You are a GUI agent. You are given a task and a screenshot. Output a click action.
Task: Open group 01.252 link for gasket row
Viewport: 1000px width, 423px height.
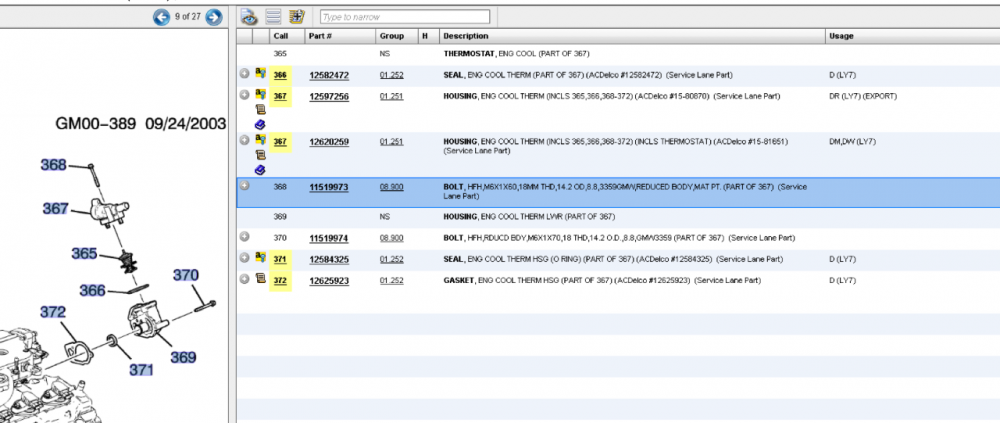pyautogui.click(x=391, y=280)
